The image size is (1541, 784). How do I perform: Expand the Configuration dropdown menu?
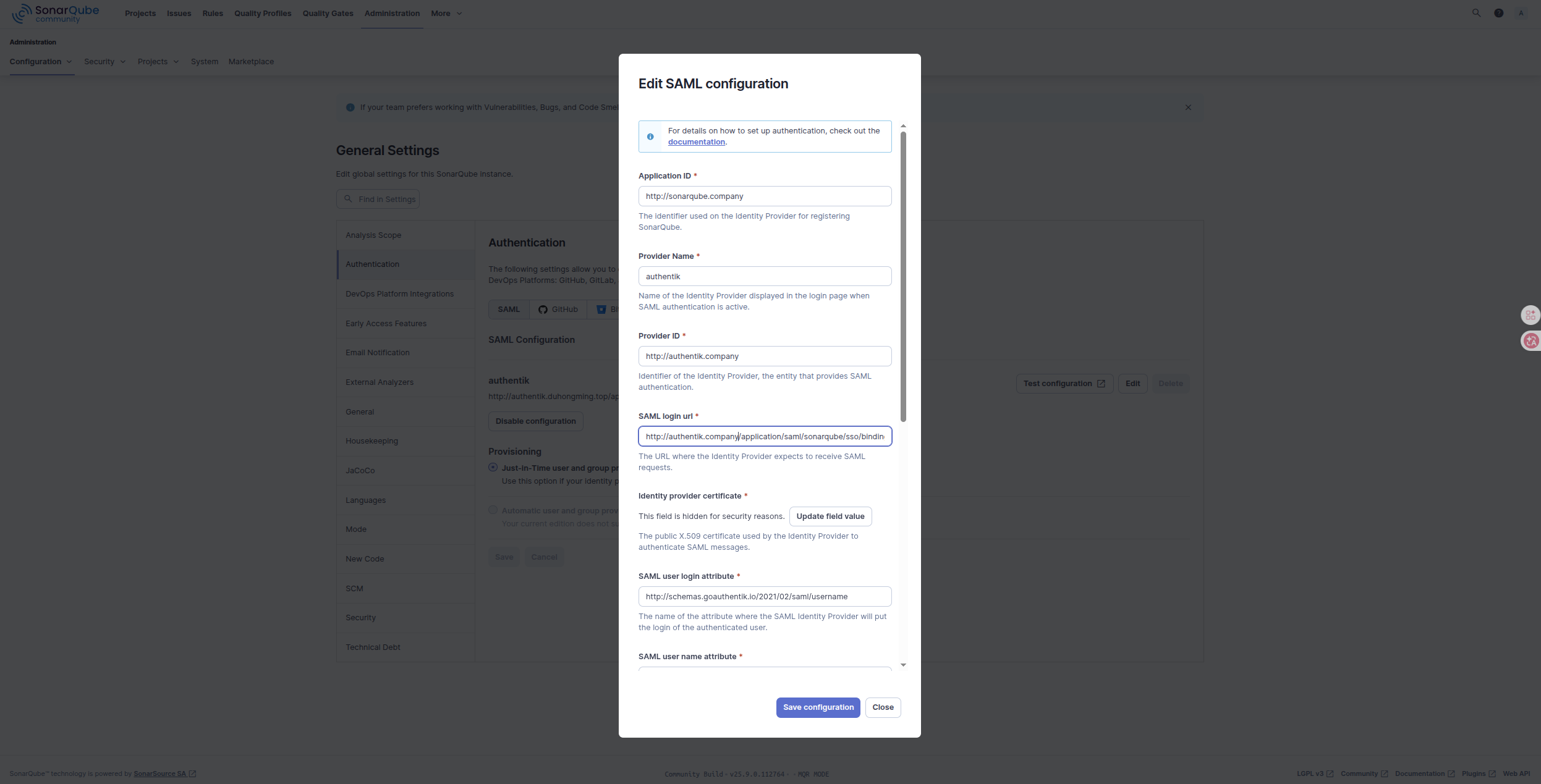(x=41, y=62)
